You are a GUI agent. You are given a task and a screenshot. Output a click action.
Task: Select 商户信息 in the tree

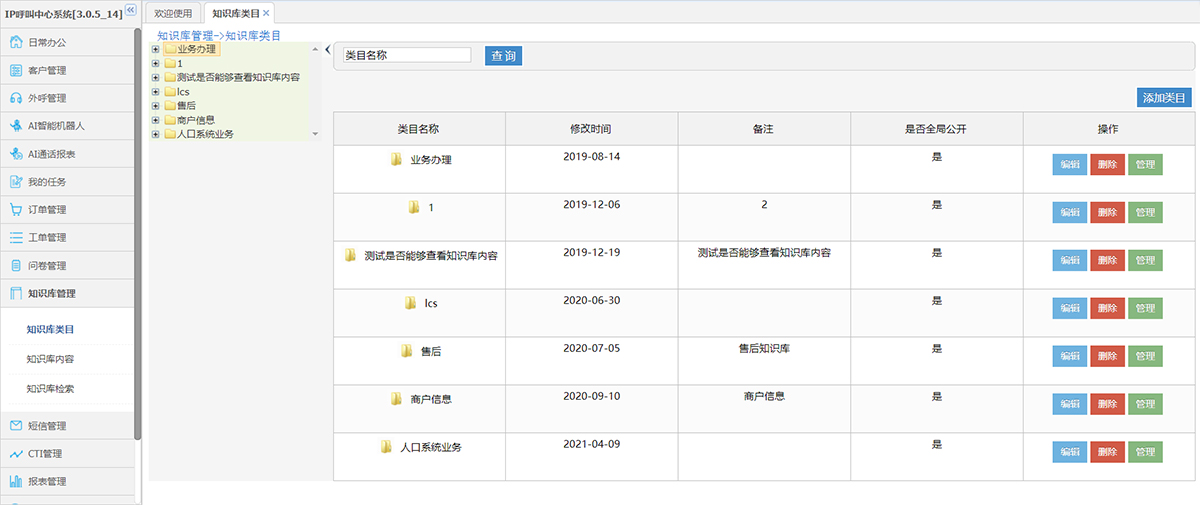click(x=196, y=120)
